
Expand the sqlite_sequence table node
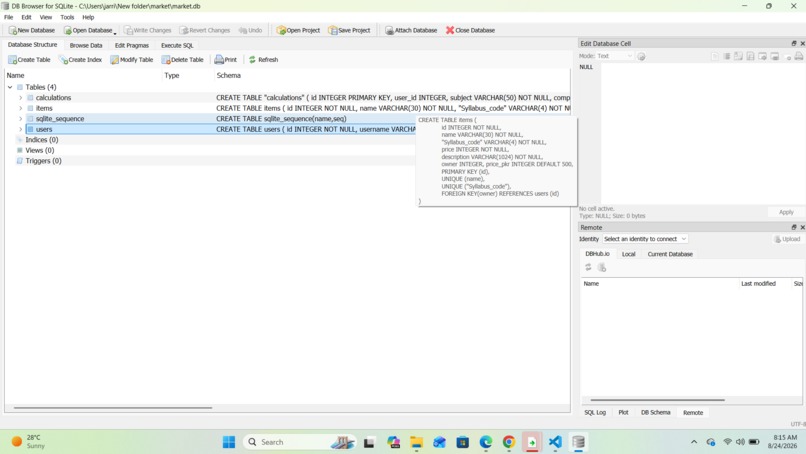pos(21,119)
